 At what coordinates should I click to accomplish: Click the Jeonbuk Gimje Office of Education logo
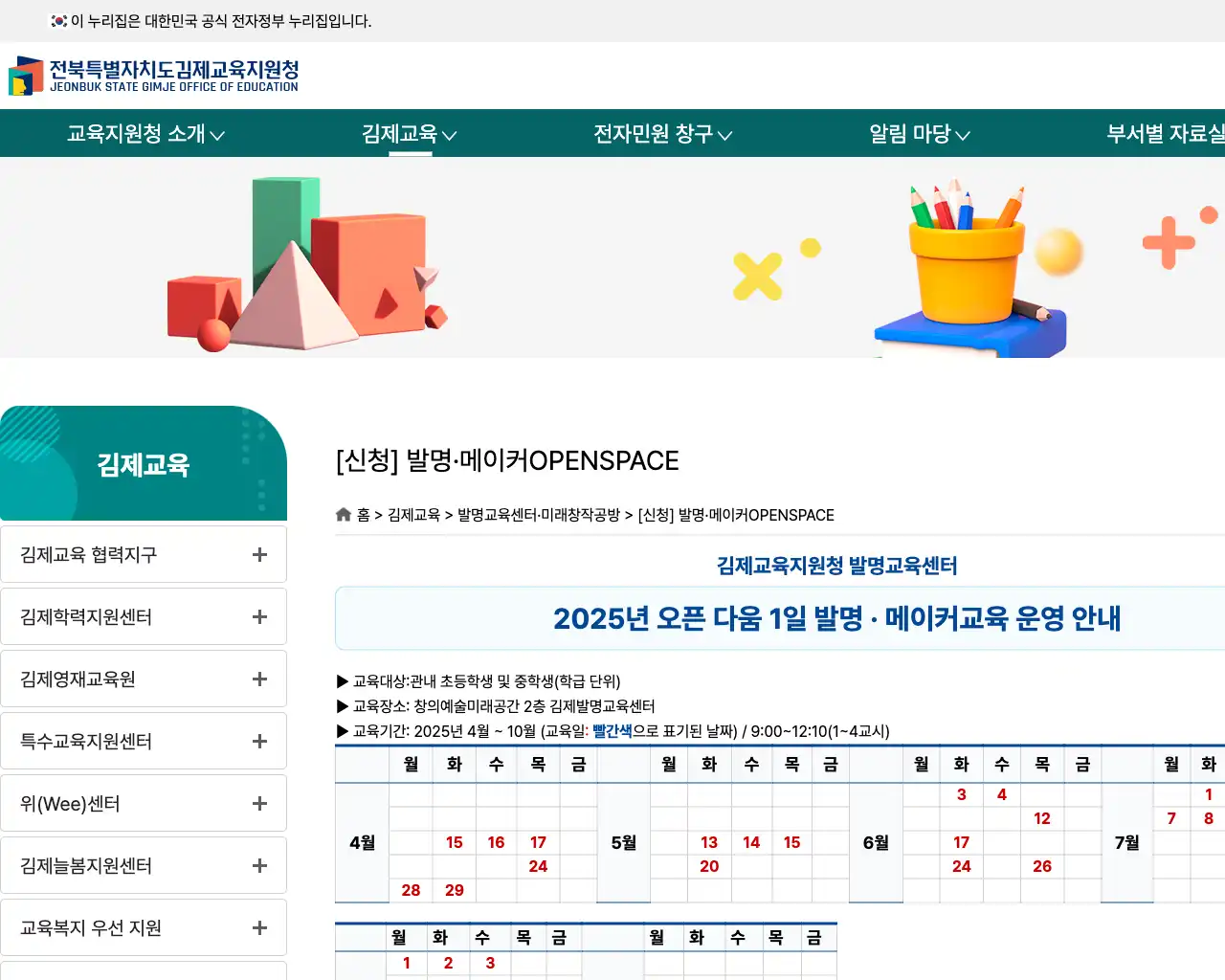coord(154,76)
